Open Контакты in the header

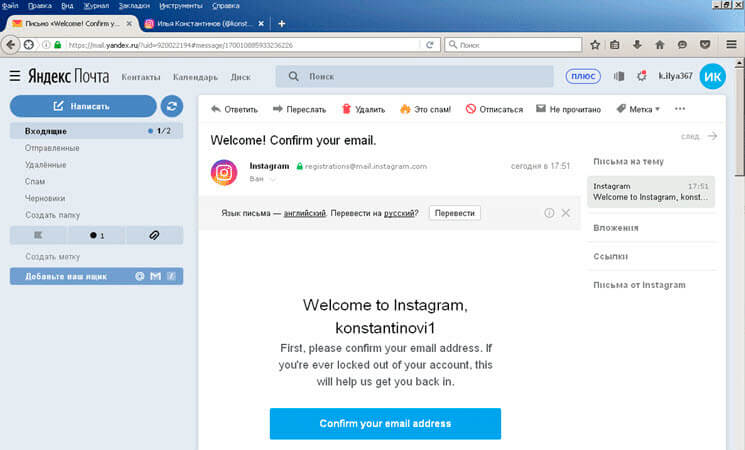141,77
